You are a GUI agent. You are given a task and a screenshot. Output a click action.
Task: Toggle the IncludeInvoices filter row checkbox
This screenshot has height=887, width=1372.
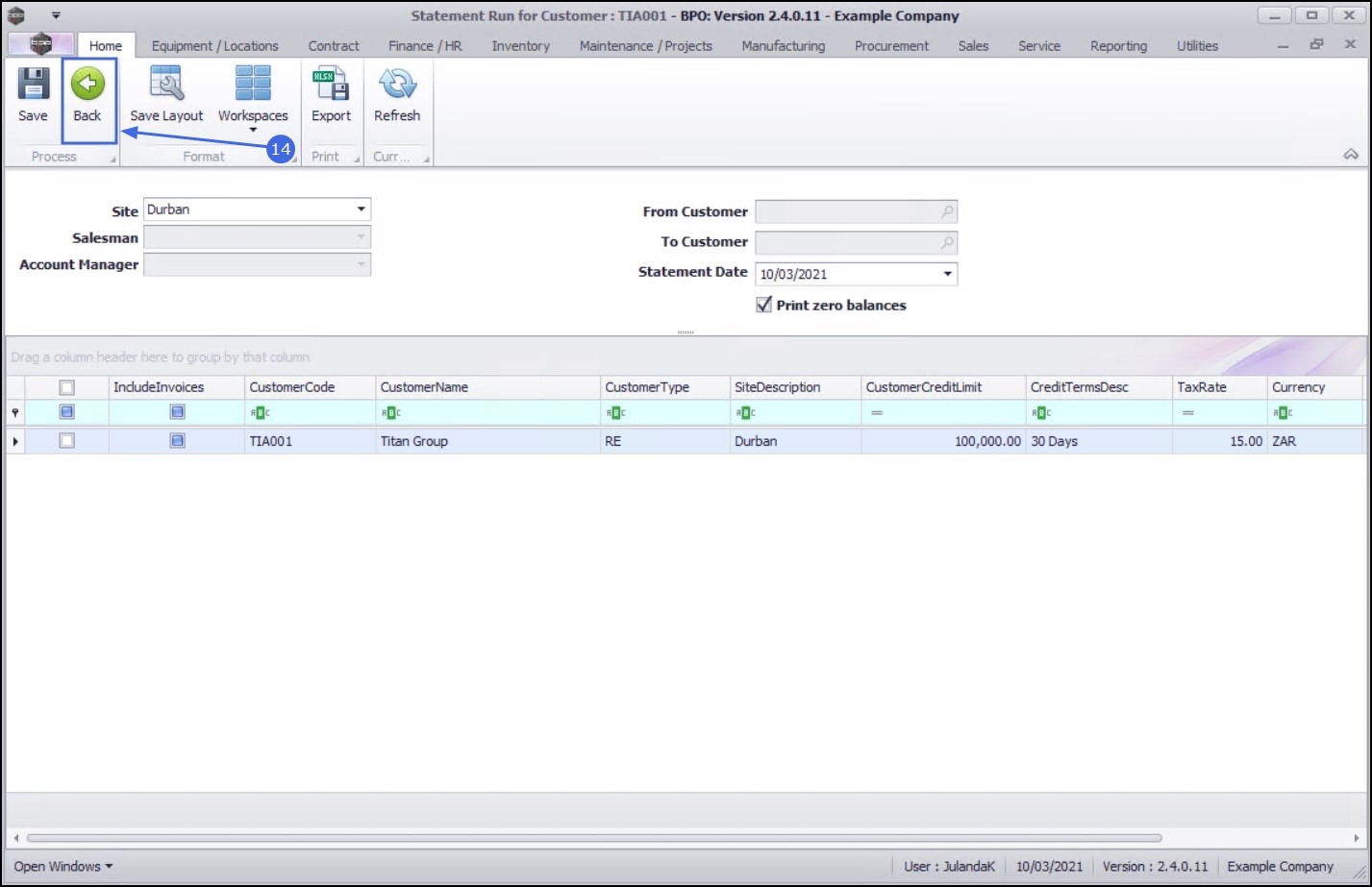pos(177,412)
